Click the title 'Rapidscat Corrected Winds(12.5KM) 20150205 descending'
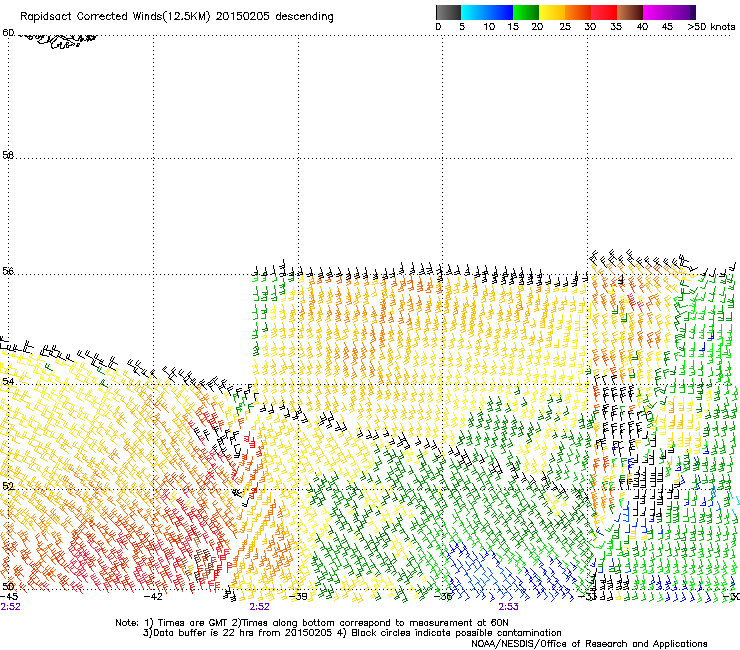Viewport: 740px width, 650px height. click(177, 17)
